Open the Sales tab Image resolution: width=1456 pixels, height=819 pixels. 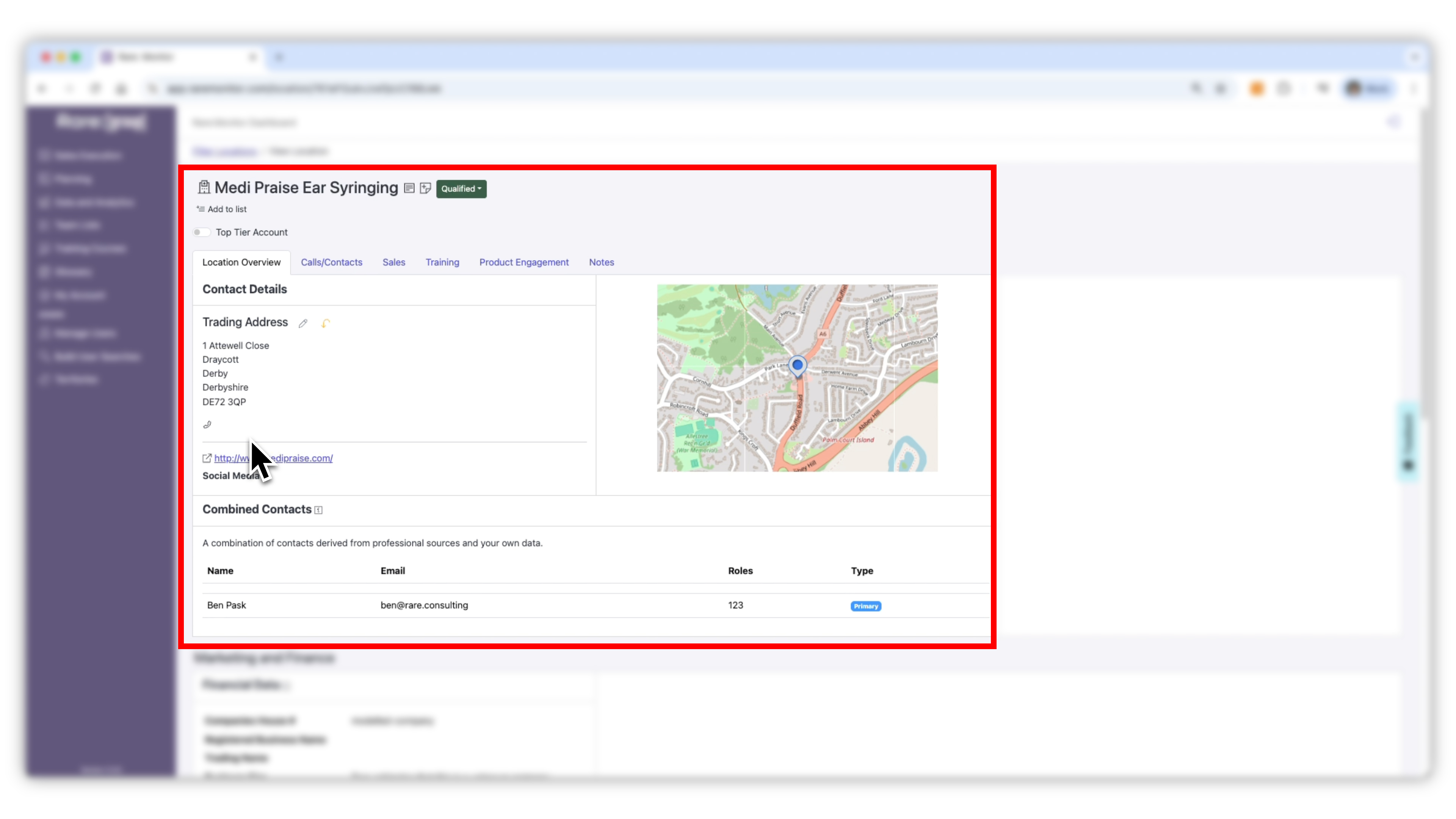click(393, 262)
